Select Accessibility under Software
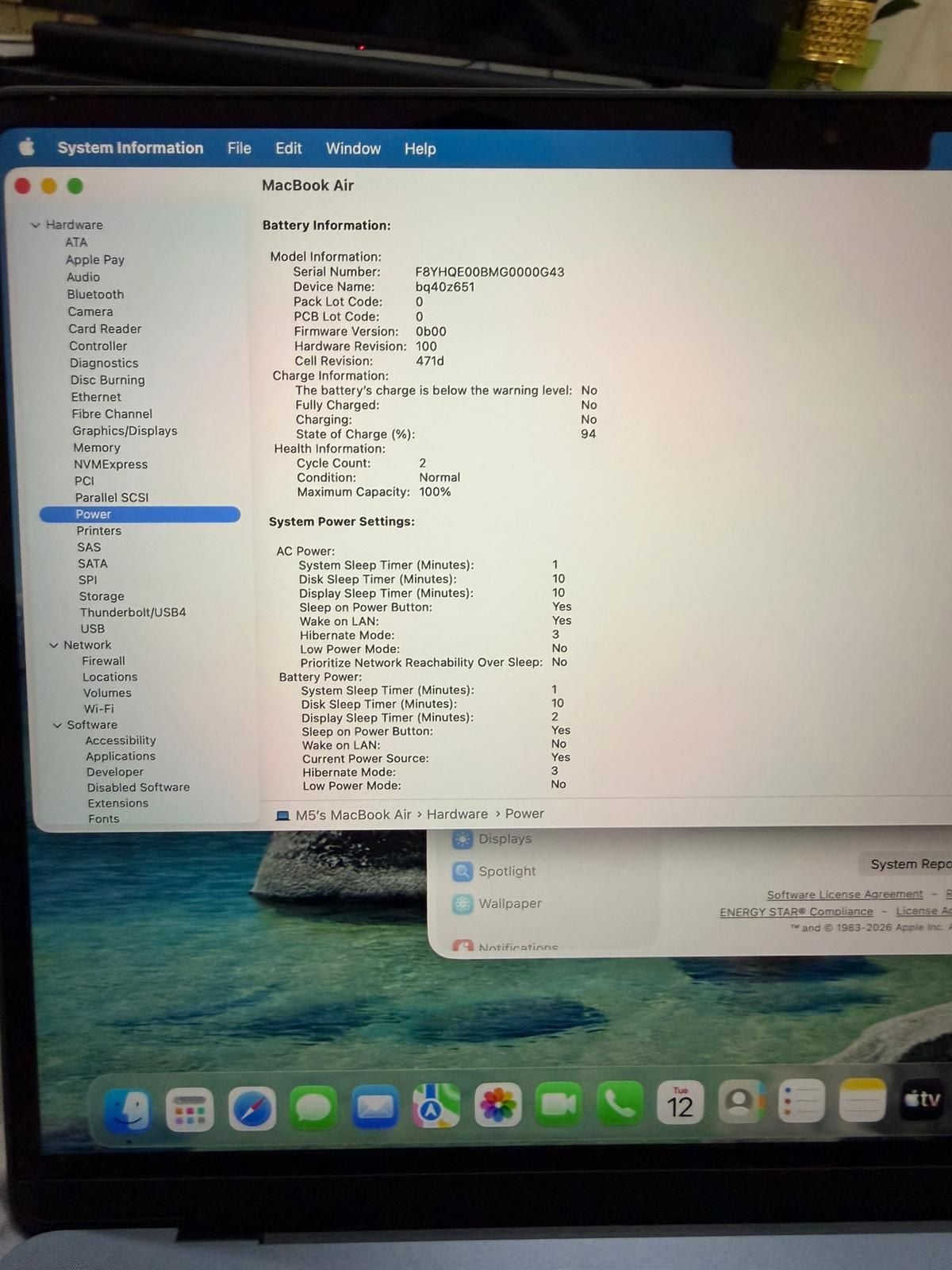952x1270 pixels. pos(121,741)
